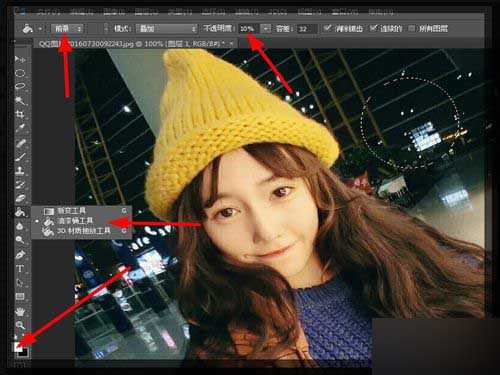Select the Quick Selection wand tool
The width and height of the screenshot is (500, 375).
[20, 100]
